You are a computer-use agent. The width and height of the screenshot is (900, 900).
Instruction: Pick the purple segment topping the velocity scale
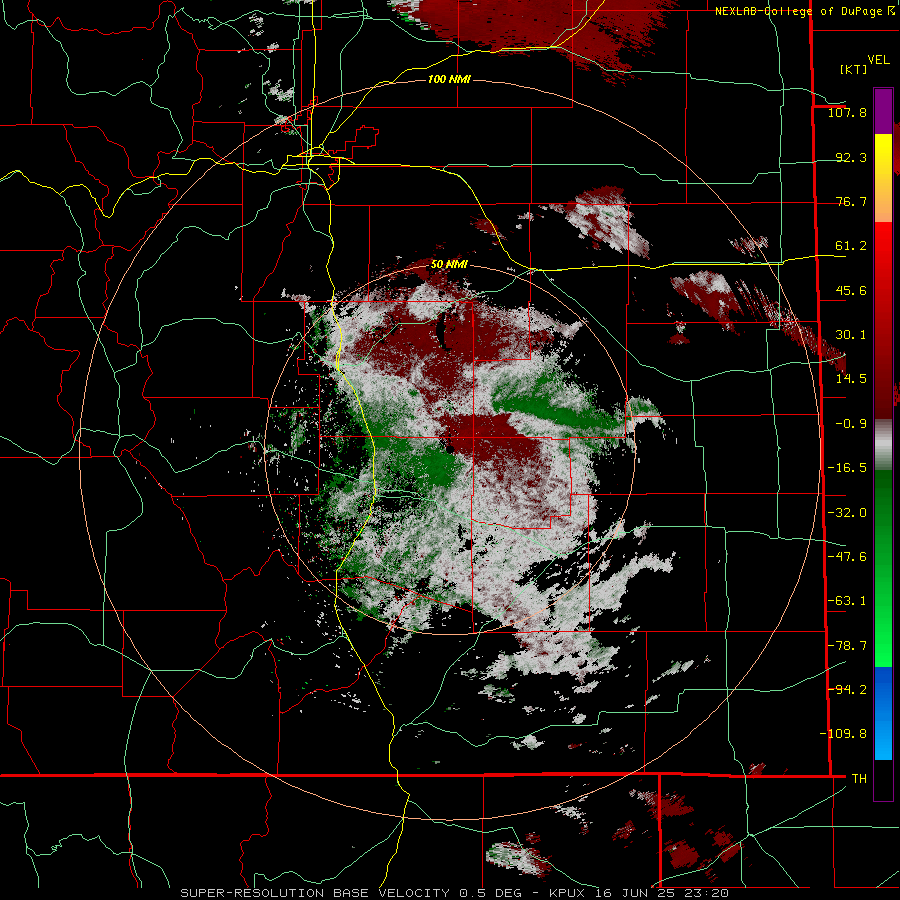(883, 111)
